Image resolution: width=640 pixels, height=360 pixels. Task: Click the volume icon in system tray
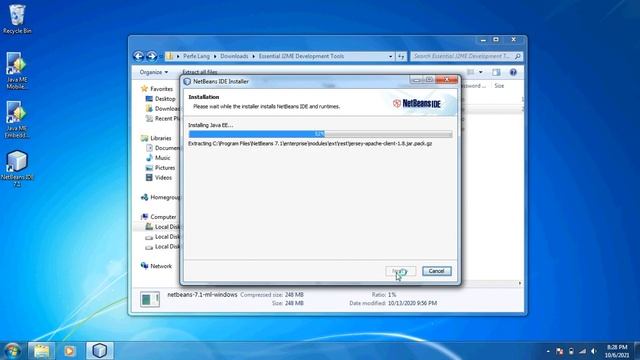click(x=594, y=351)
